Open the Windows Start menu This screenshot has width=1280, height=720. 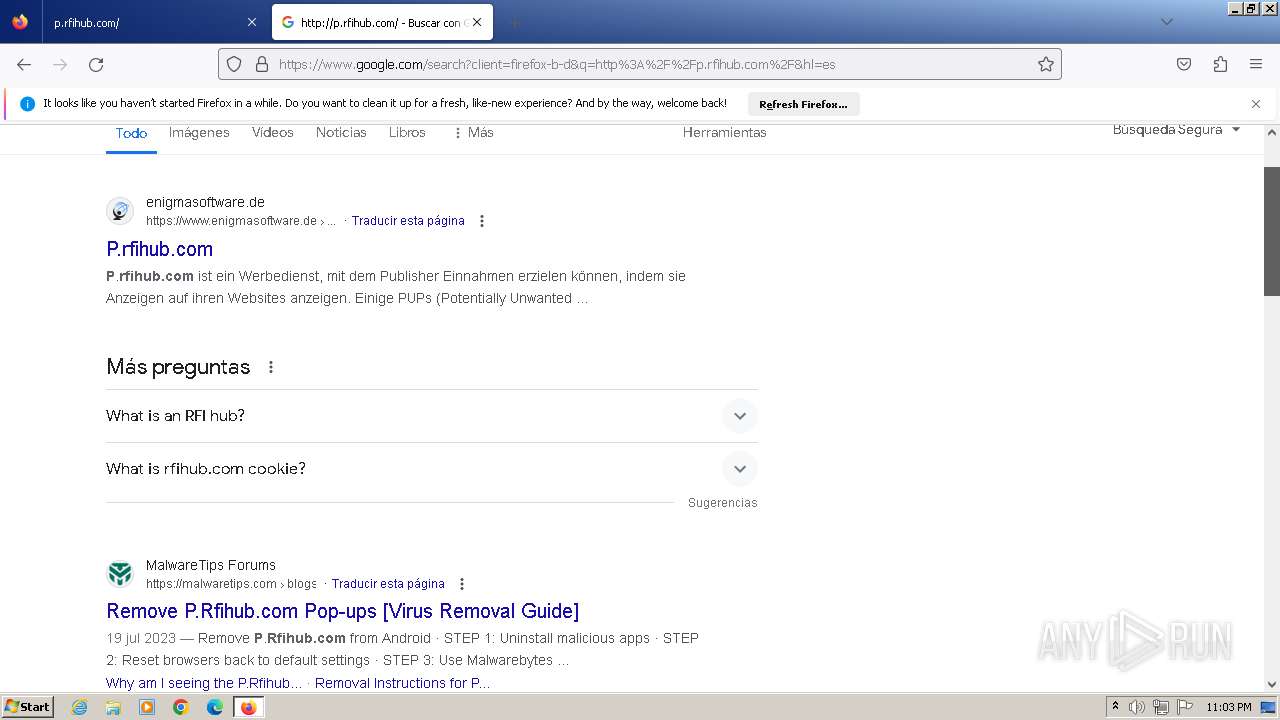click(27, 707)
